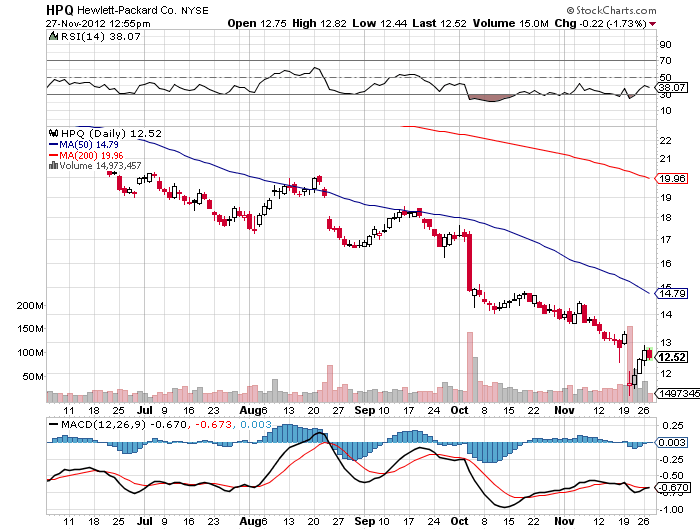Click the Low 12.44 value
The image size is (700, 530).
(x=379, y=23)
